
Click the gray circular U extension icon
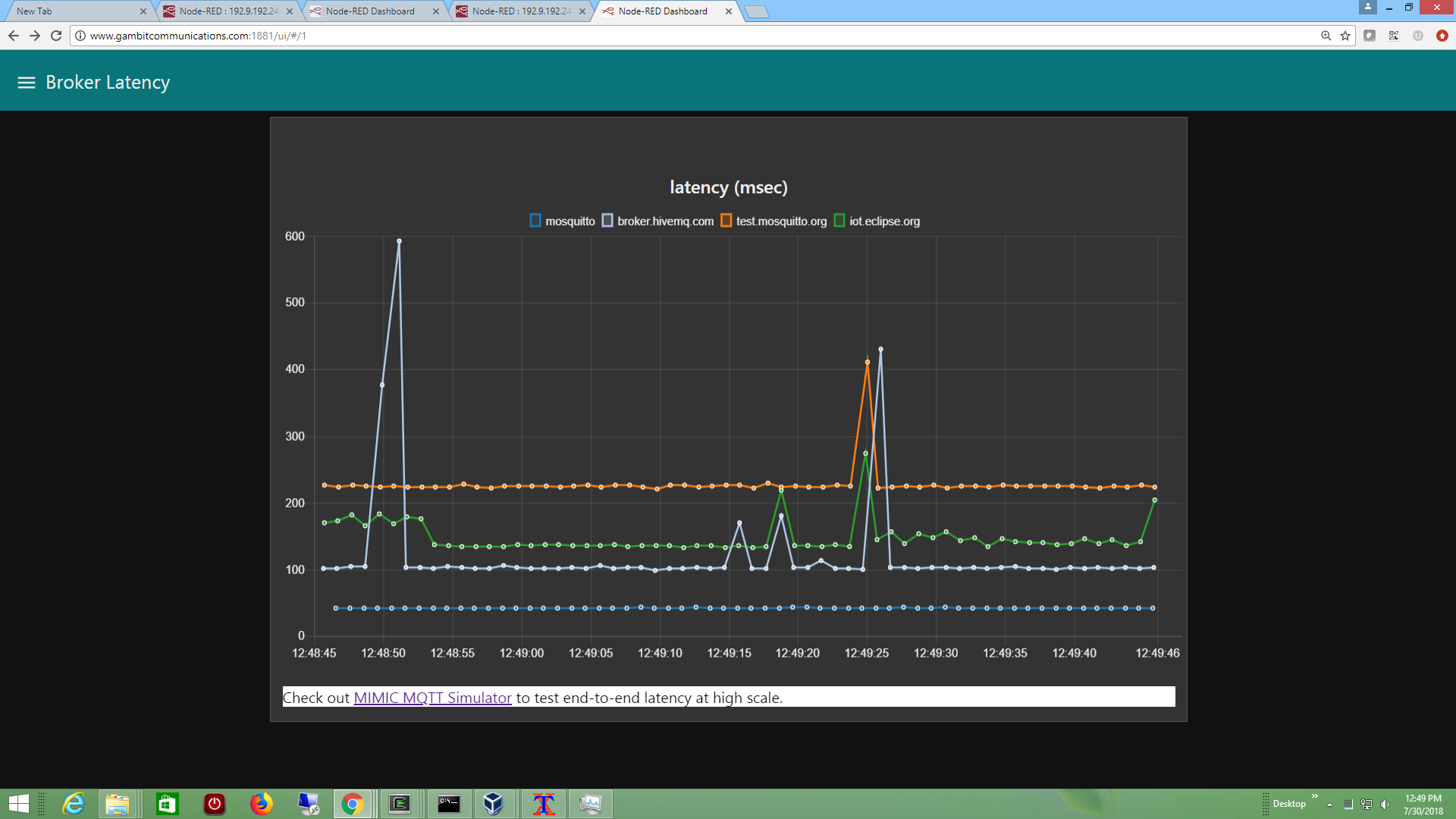(x=1418, y=36)
